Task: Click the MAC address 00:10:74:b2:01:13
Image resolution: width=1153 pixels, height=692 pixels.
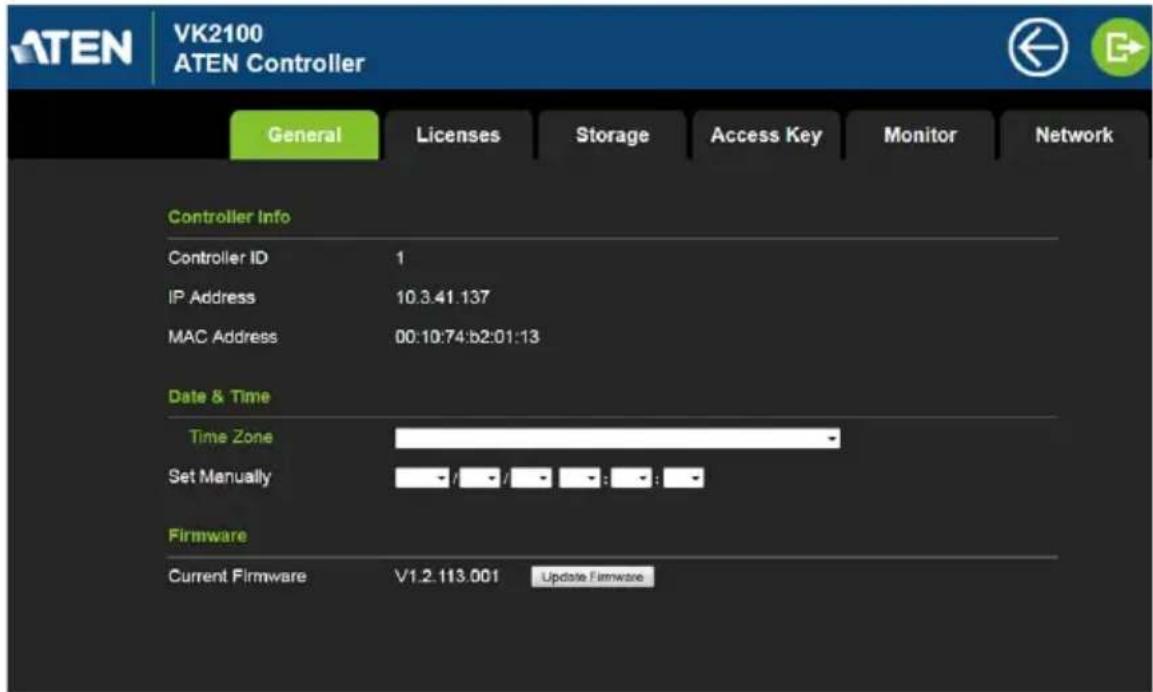Action: point(467,337)
